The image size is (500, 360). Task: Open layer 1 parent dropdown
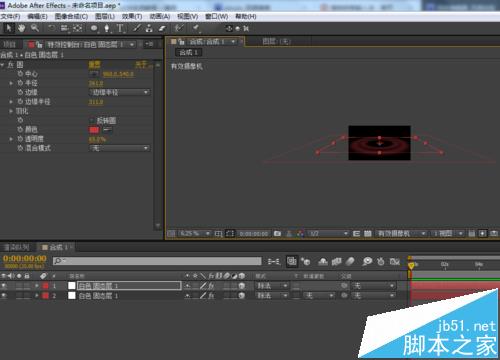373,286
